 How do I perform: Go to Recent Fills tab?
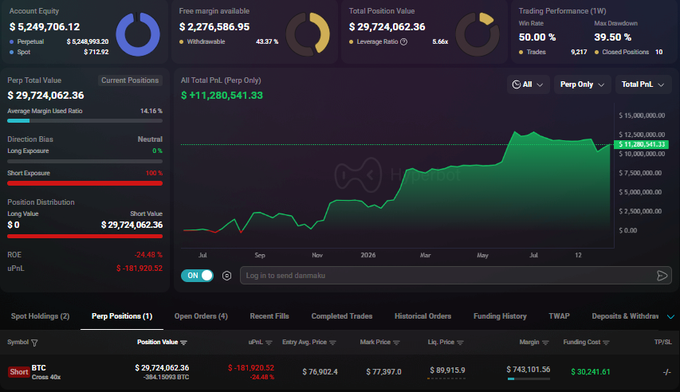[269, 316]
